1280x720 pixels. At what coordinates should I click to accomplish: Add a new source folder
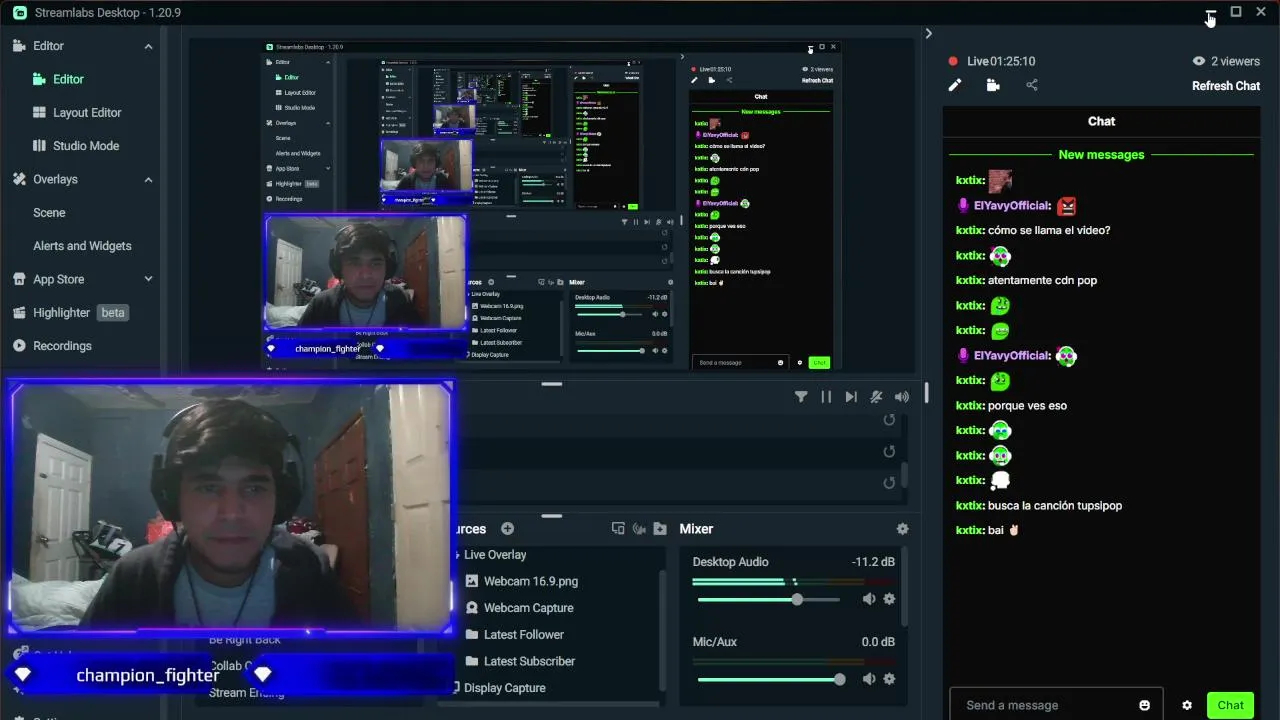coord(660,529)
